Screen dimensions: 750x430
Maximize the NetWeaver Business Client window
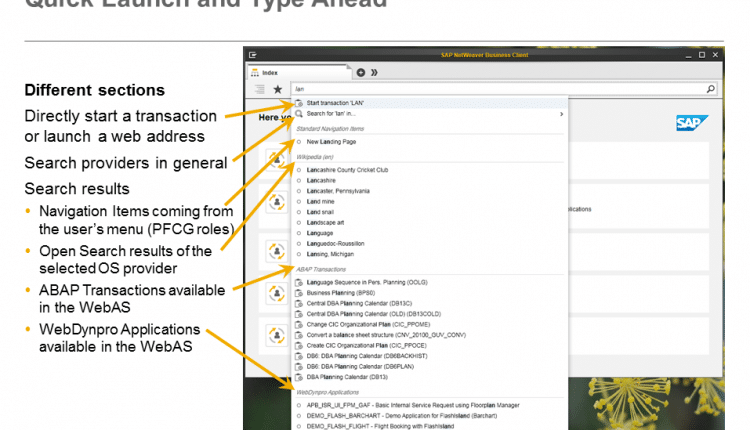click(702, 55)
